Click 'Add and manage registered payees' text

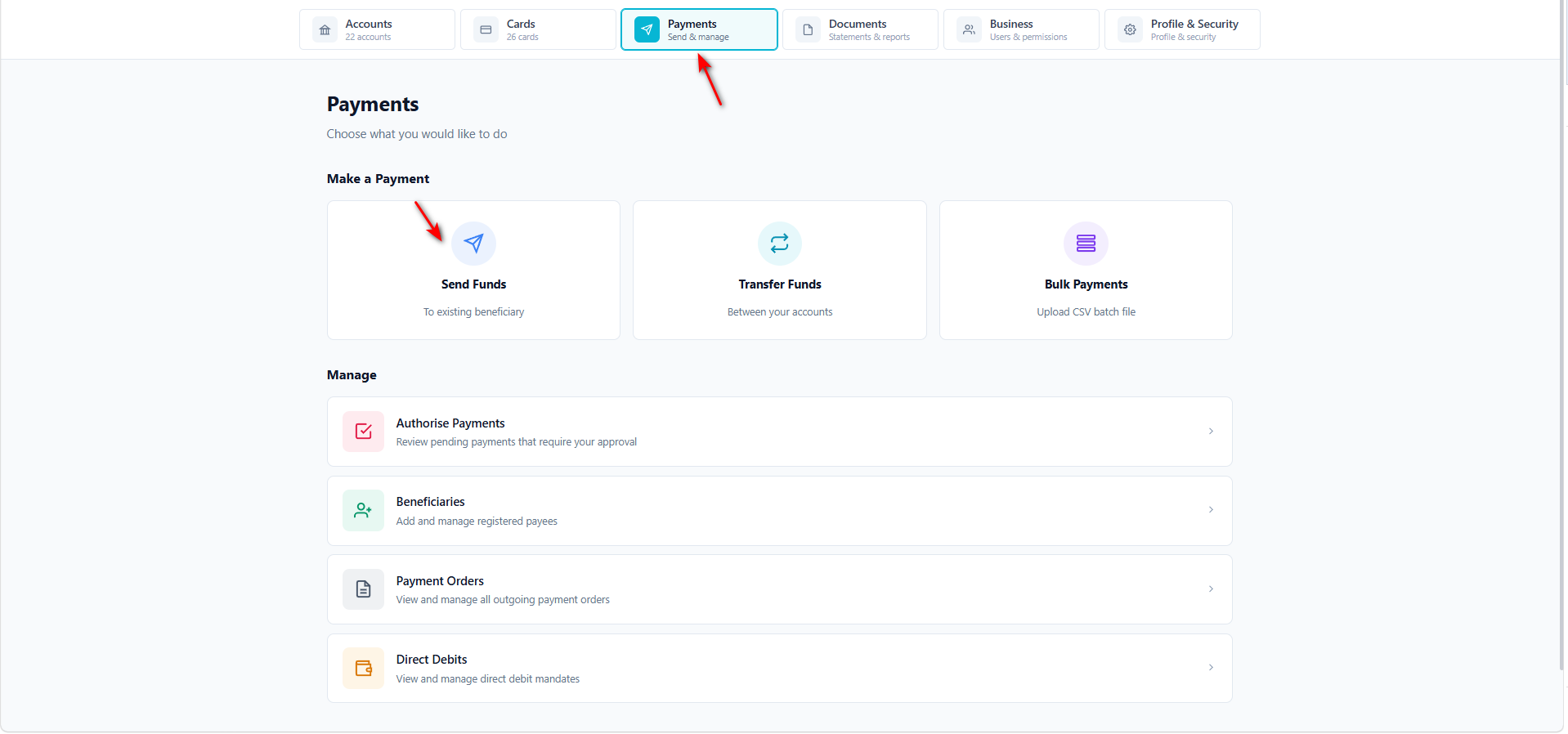coord(477,521)
